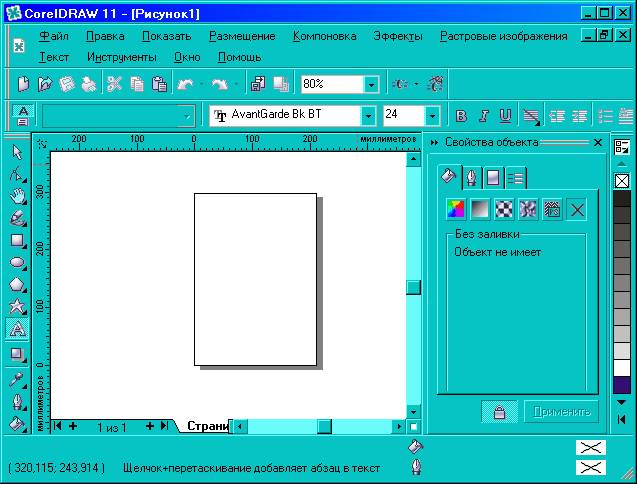This screenshot has width=637, height=484.
Task: Go to last page navigation button
Action: click(165, 426)
